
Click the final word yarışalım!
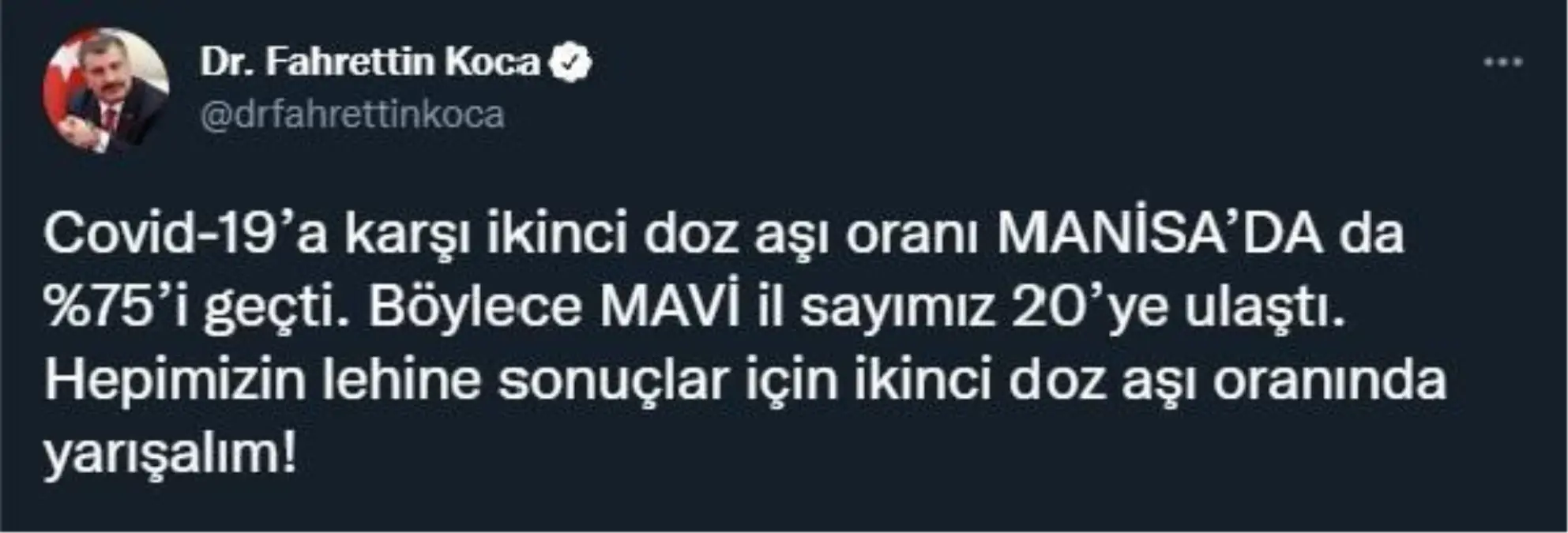coord(171,454)
